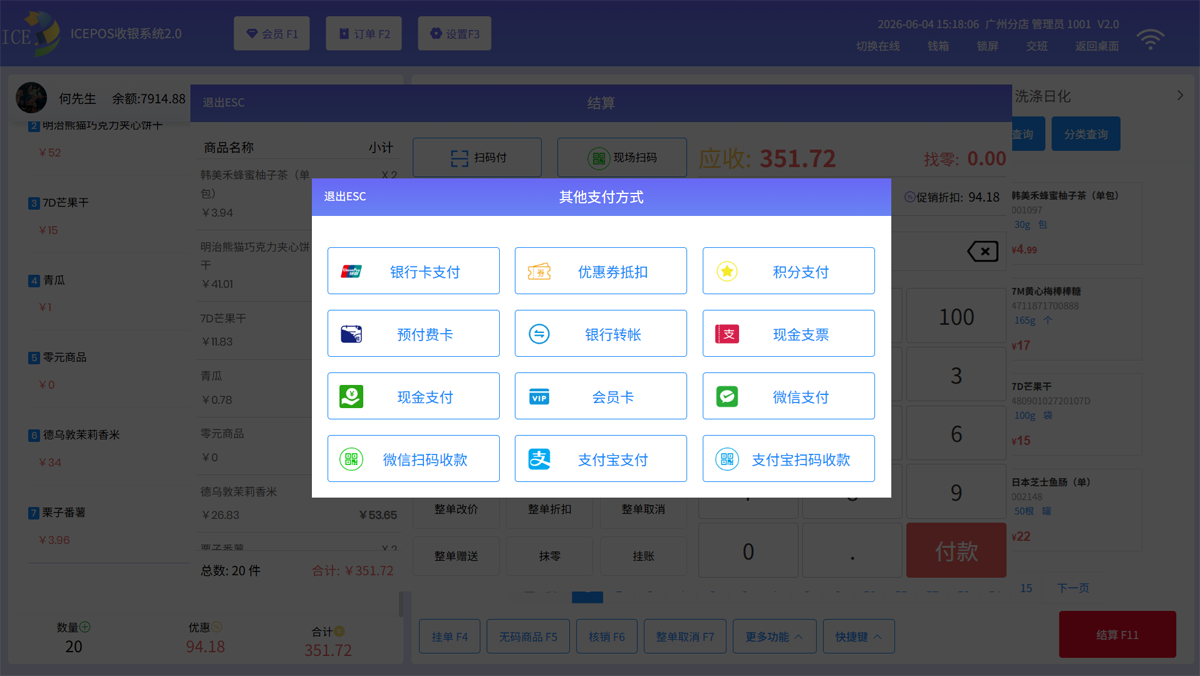Screen dimensions: 1200x676
Task: Click the coupon deduction ticket icon
Action: click(x=539, y=271)
